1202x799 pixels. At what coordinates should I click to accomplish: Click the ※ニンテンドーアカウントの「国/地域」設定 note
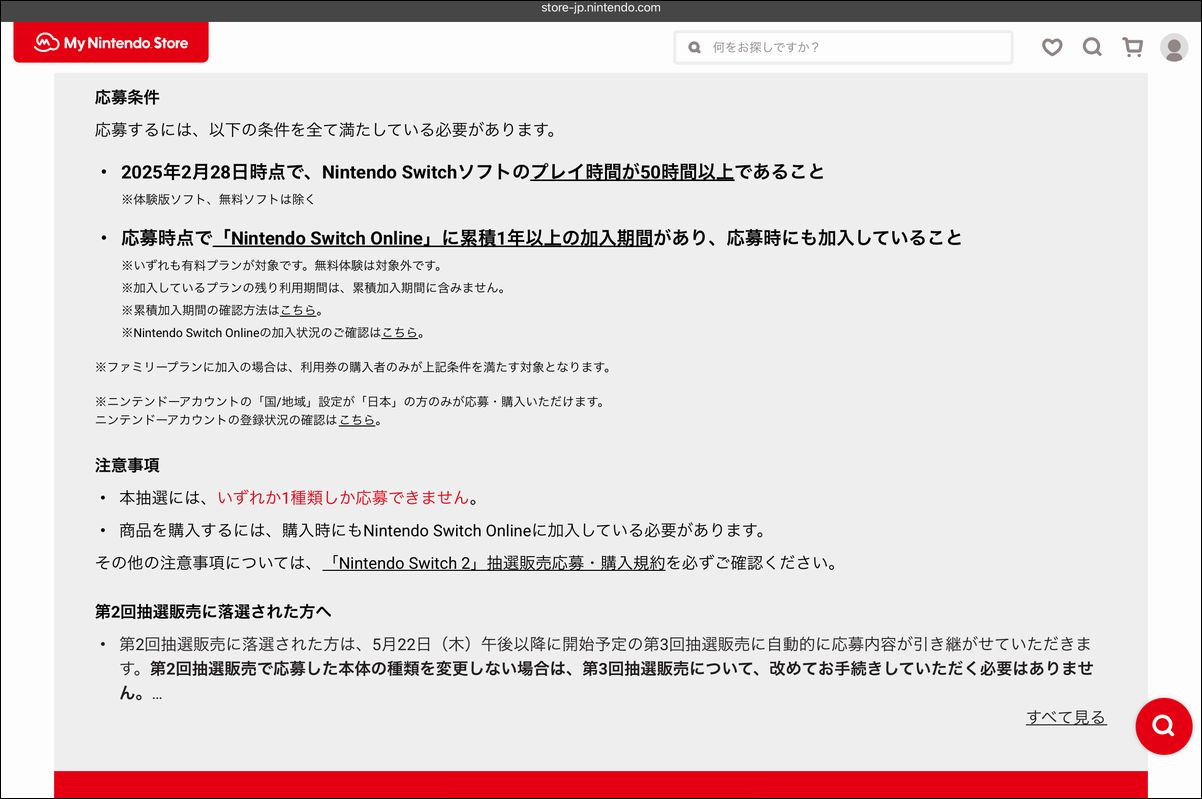click(x=350, y=402)
